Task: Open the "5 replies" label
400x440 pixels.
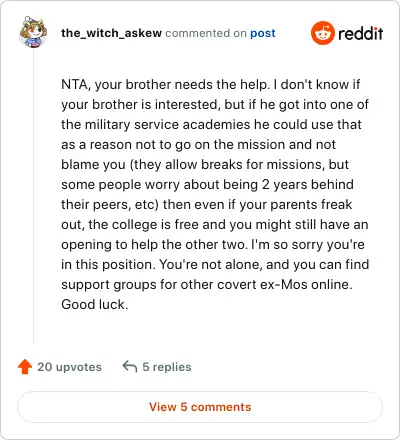Action: (x=167, y=367)
